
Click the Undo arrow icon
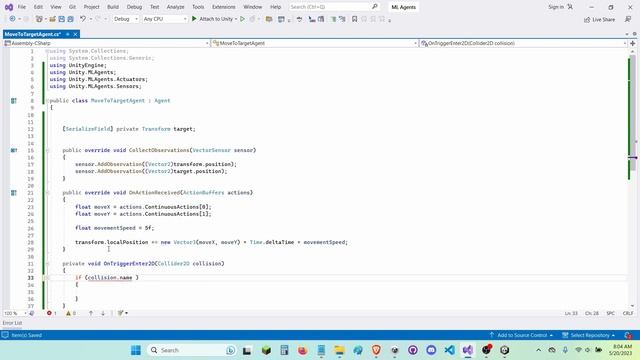pos(83,19)
